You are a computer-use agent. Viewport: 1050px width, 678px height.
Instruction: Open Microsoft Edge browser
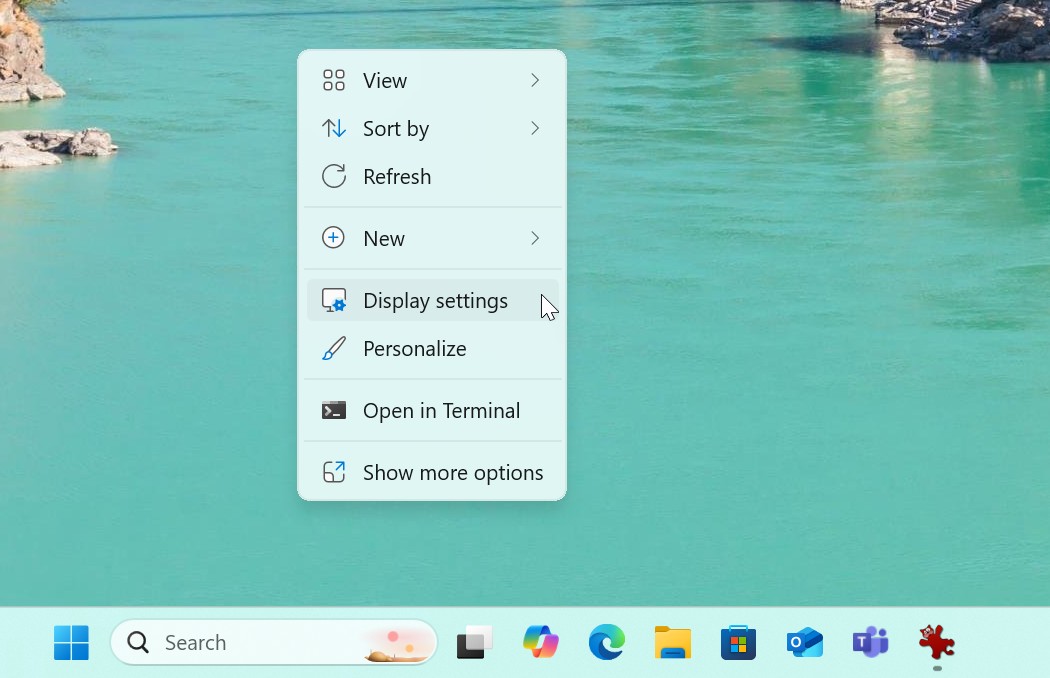pyautogui.click(x=606, y=642)
